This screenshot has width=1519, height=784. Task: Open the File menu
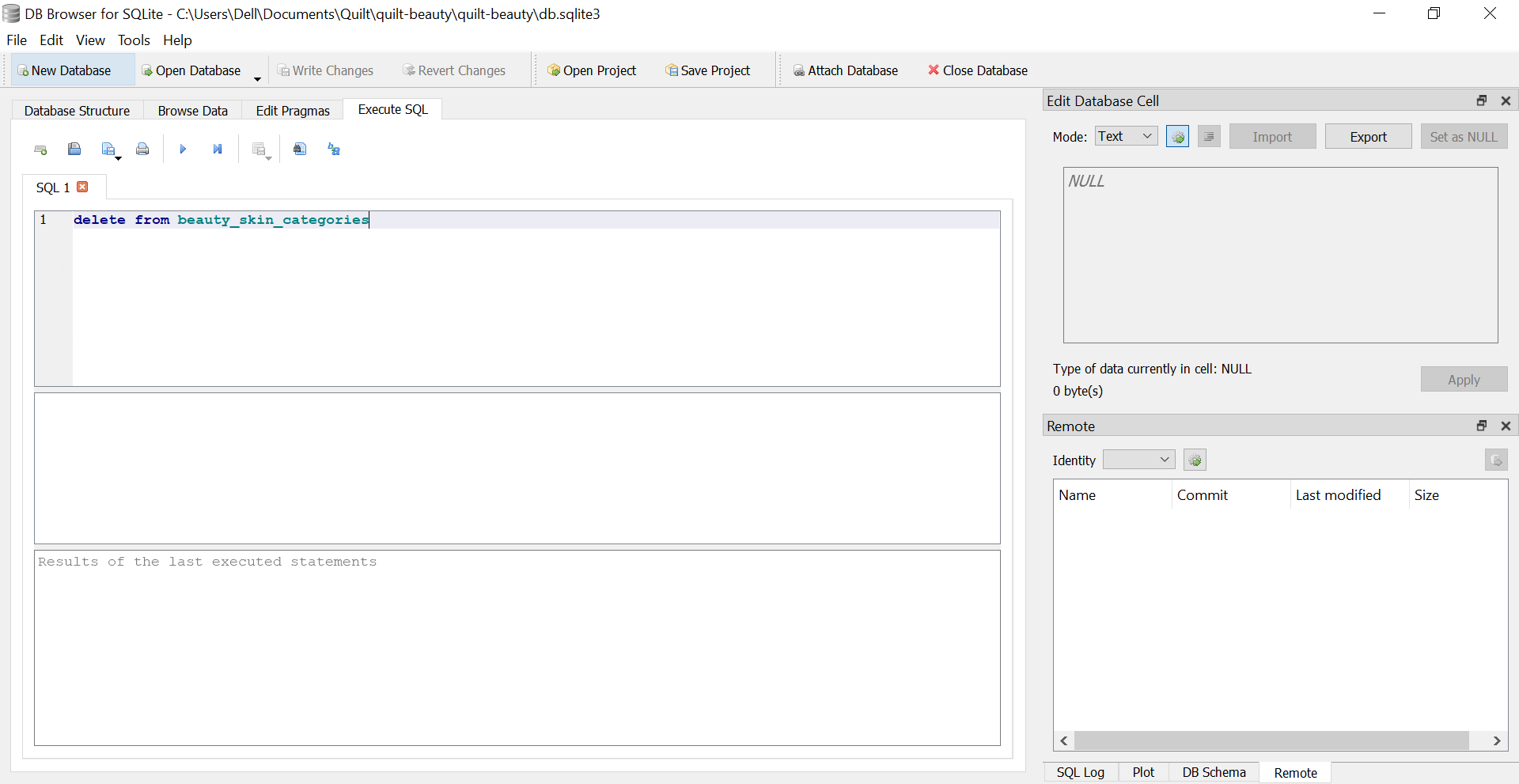[x=17, y=40]
